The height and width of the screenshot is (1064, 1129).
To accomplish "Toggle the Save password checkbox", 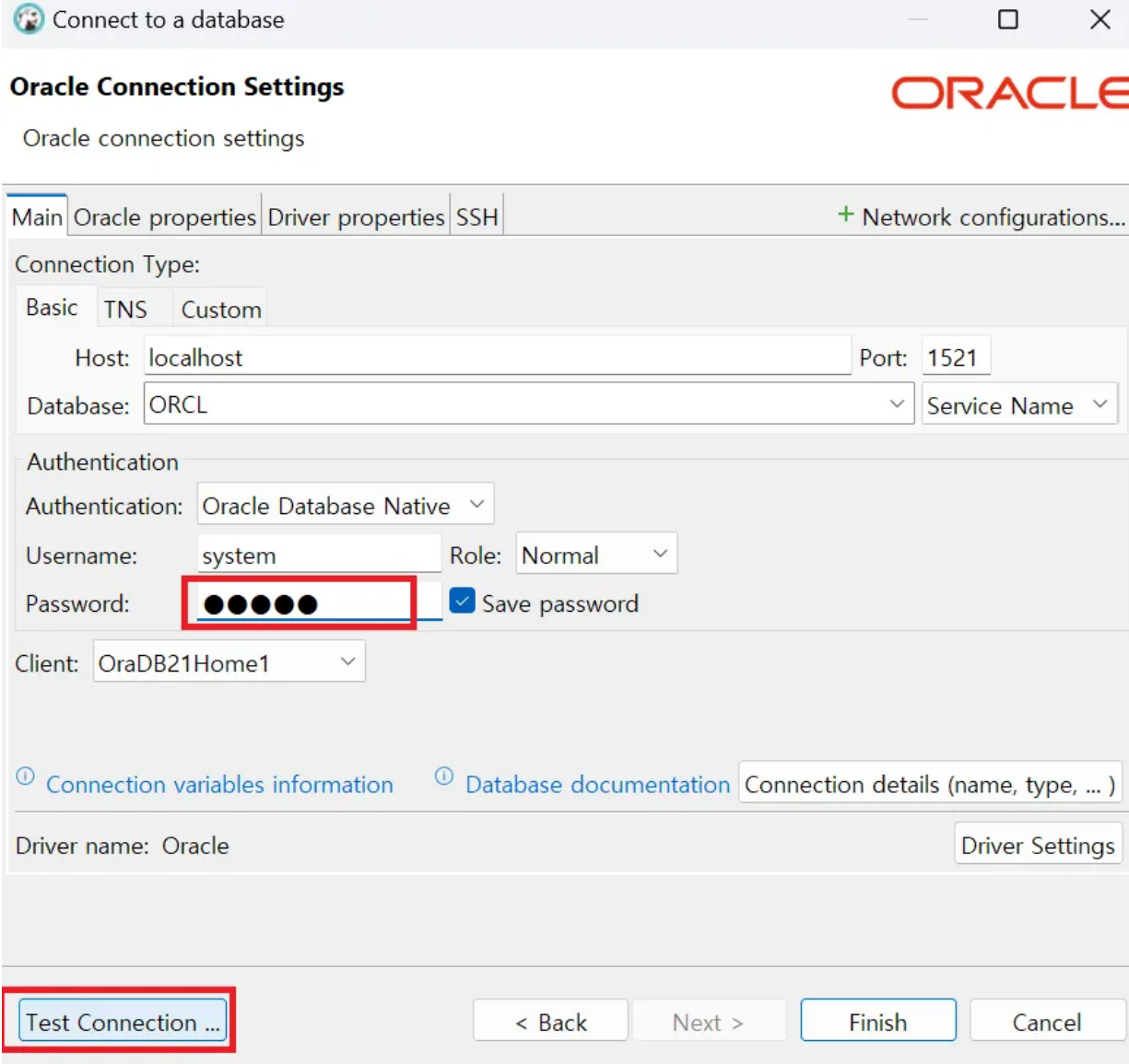I will (x=463, y=602).
